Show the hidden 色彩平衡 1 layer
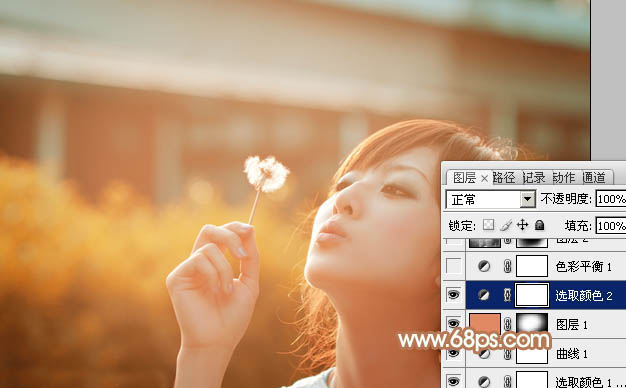This screenshot has width=626, height=388. tap(453, 266)
